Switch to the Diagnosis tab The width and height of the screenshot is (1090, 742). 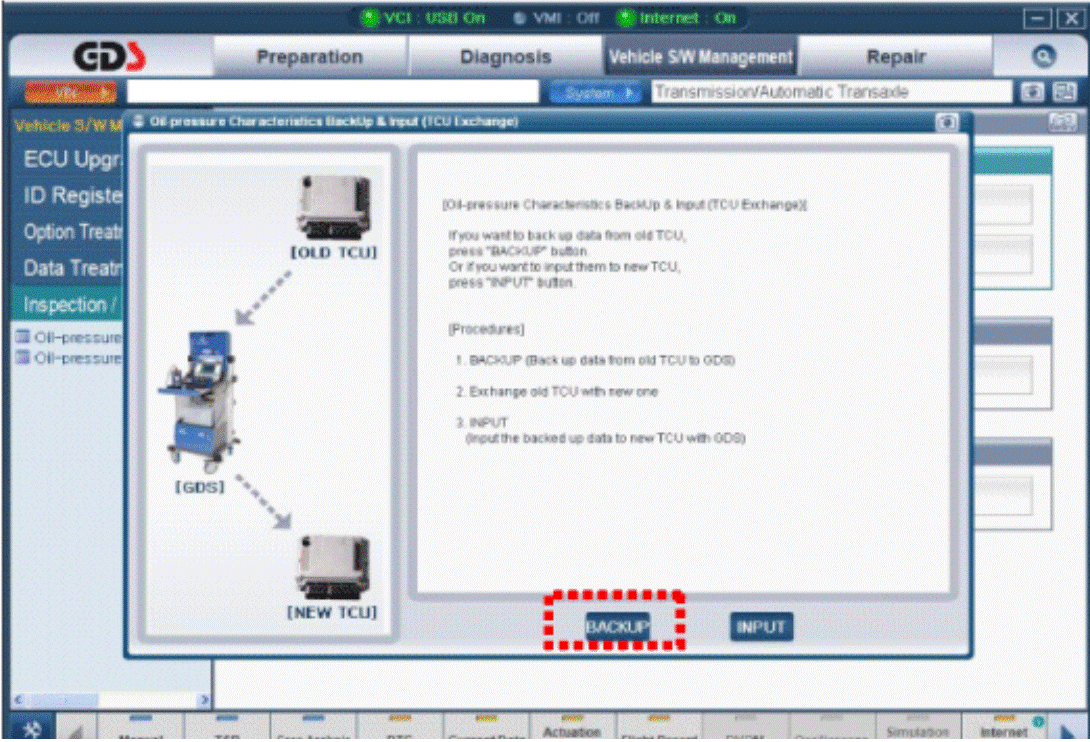(x=505, y=56)
